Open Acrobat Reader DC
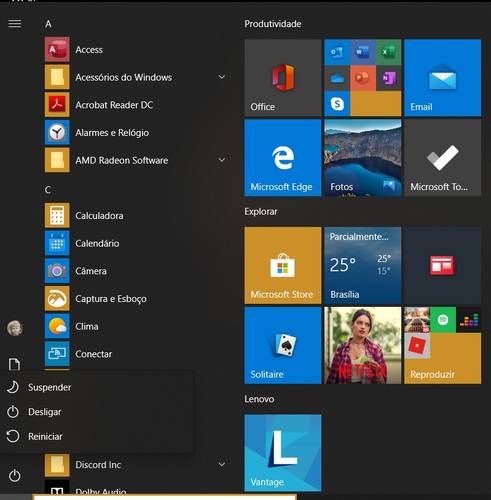This screenshot has height=500, width=491. coord(137,105)
